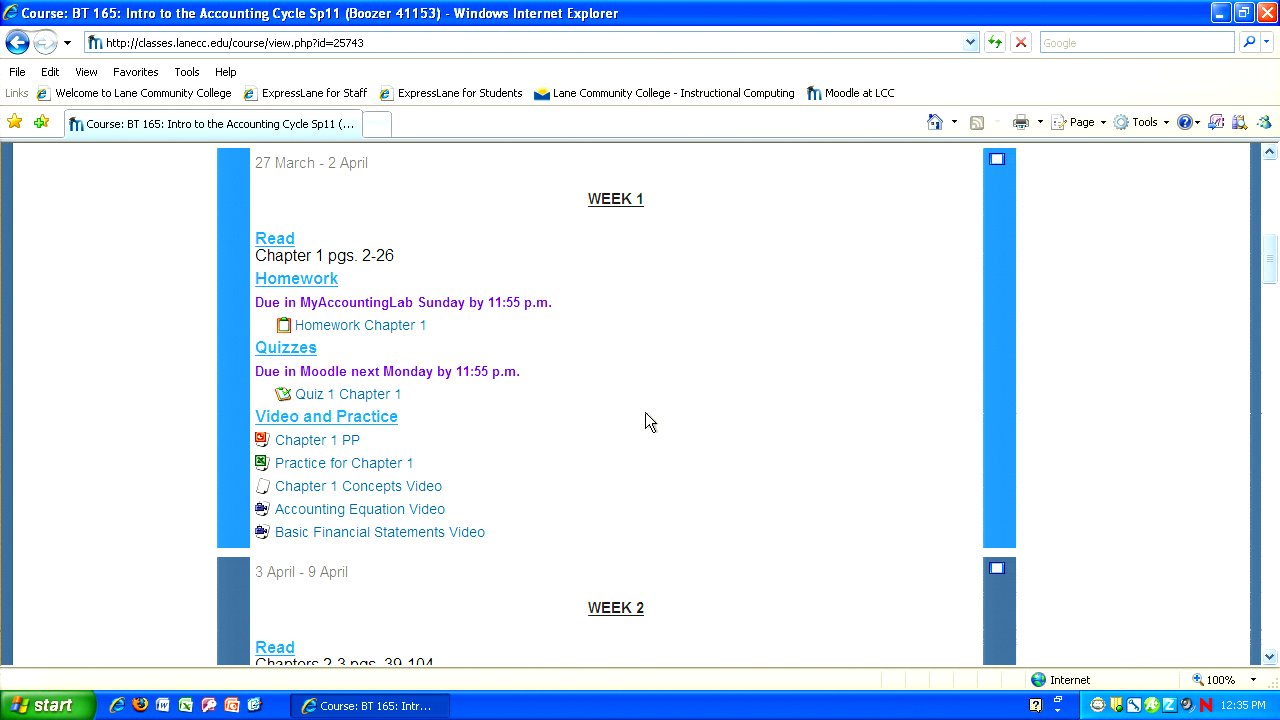Screen dimensions: 1280x720
Task: Expand the Page menu dropdown
Action: click(1103, 123)
